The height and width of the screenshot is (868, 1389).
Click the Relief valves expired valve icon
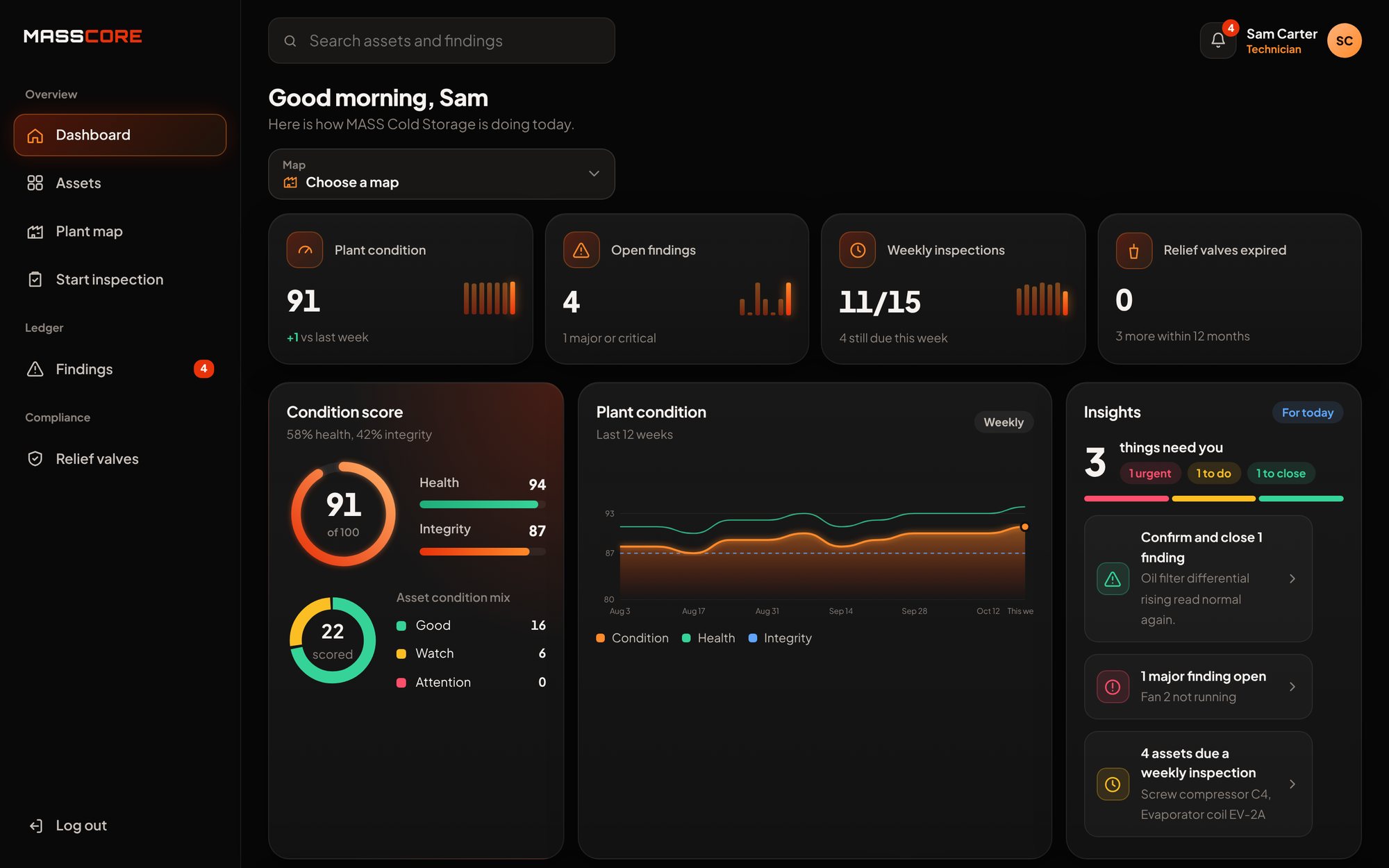1134,250
